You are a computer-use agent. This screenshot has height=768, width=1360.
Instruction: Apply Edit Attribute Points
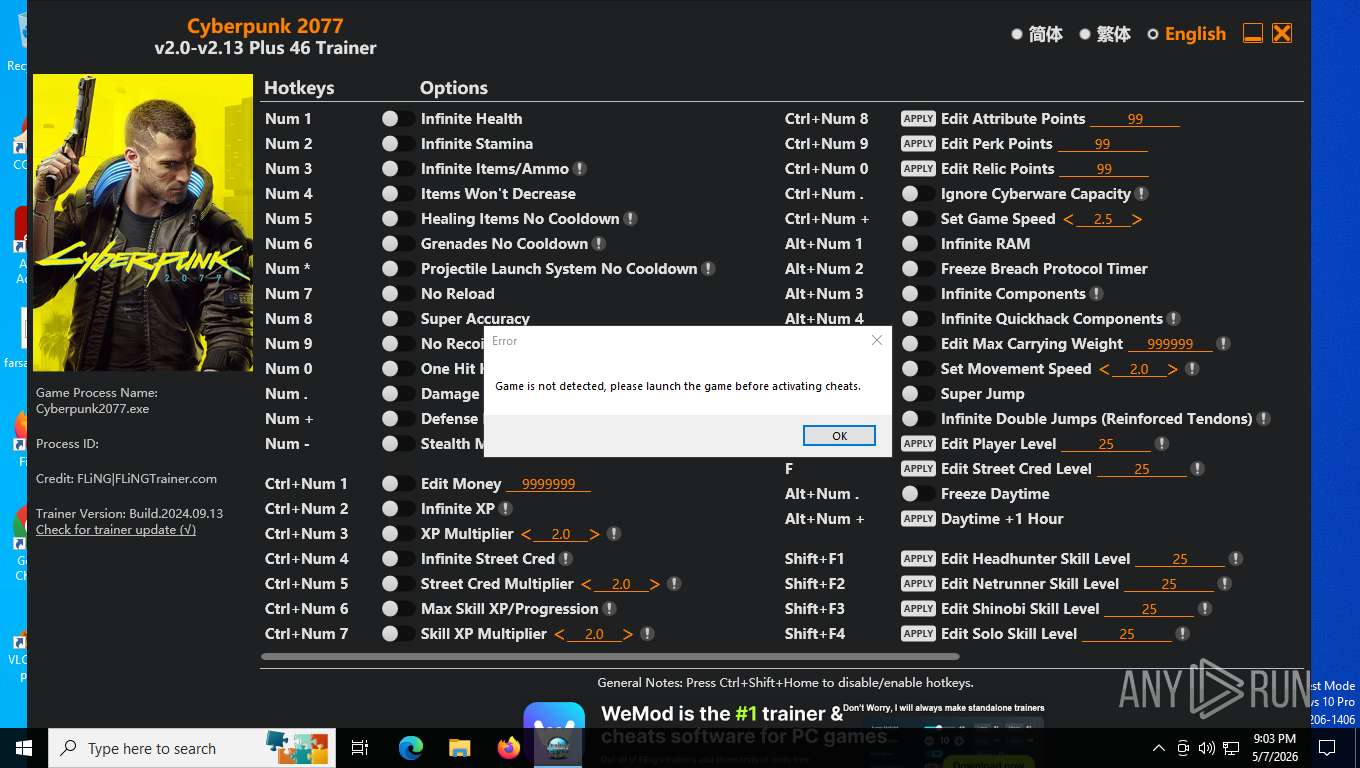tap(918, 118)
